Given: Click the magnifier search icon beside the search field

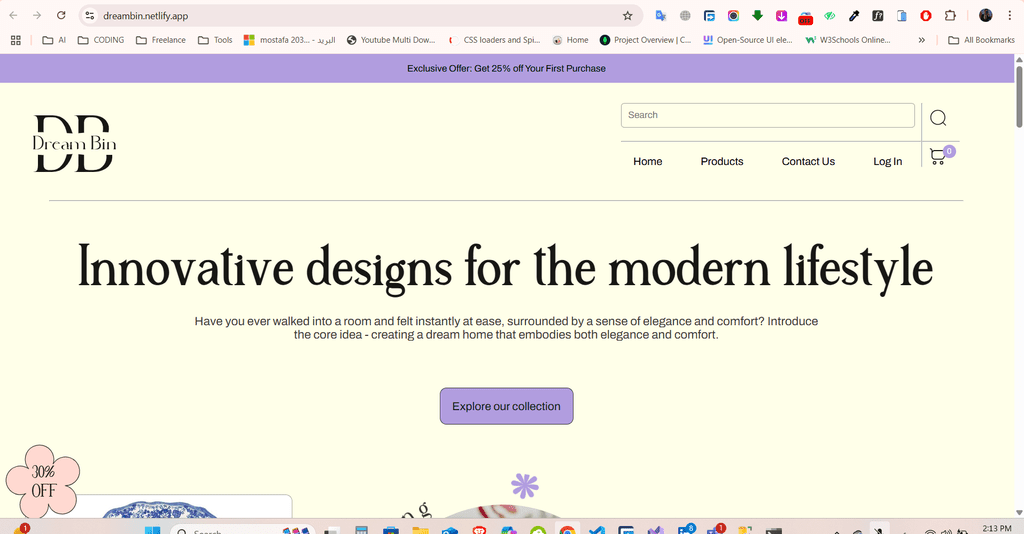Looking at the screenshot, I should coord(937,118).
